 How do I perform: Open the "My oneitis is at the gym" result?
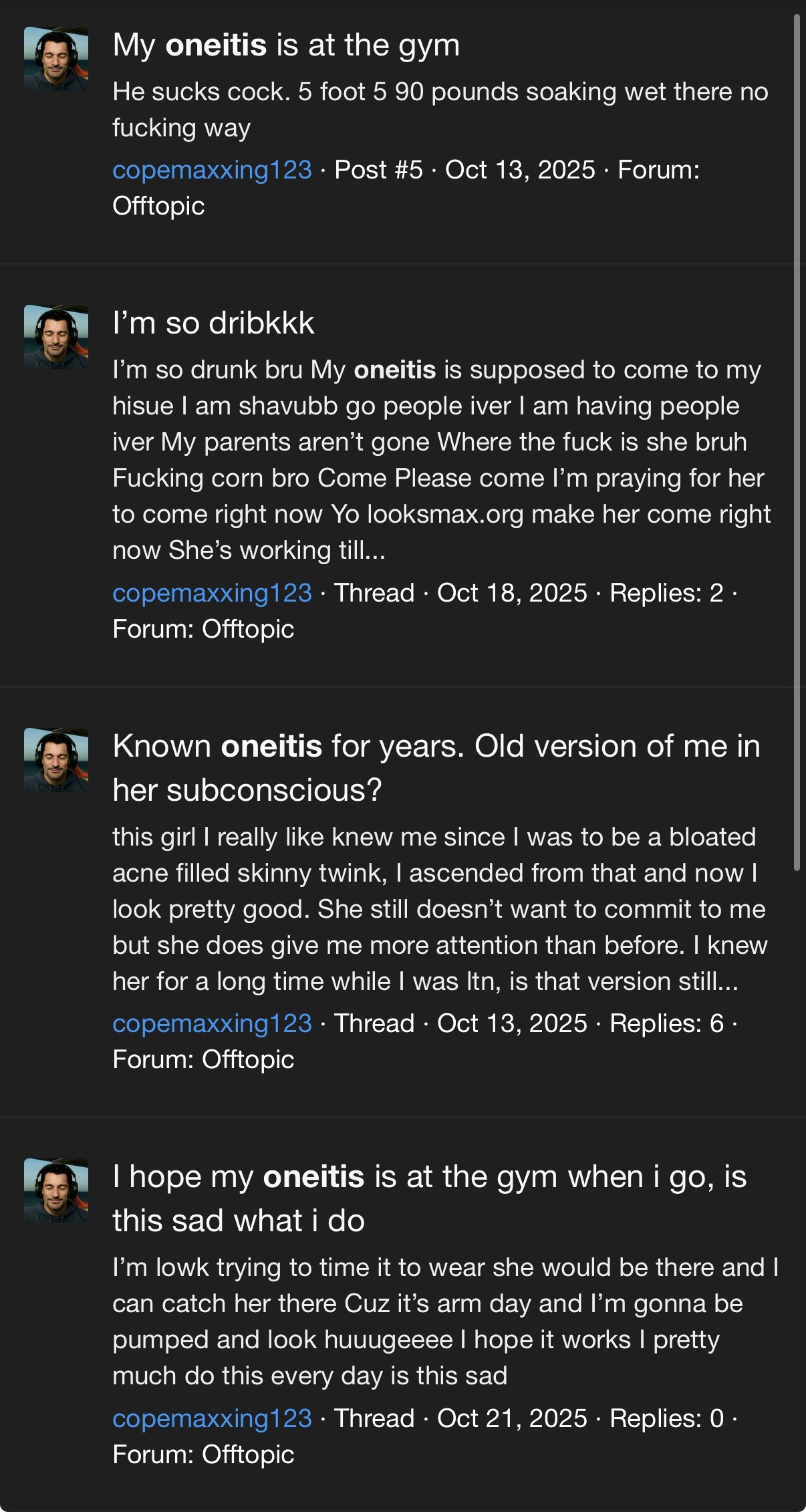point(286,45)
